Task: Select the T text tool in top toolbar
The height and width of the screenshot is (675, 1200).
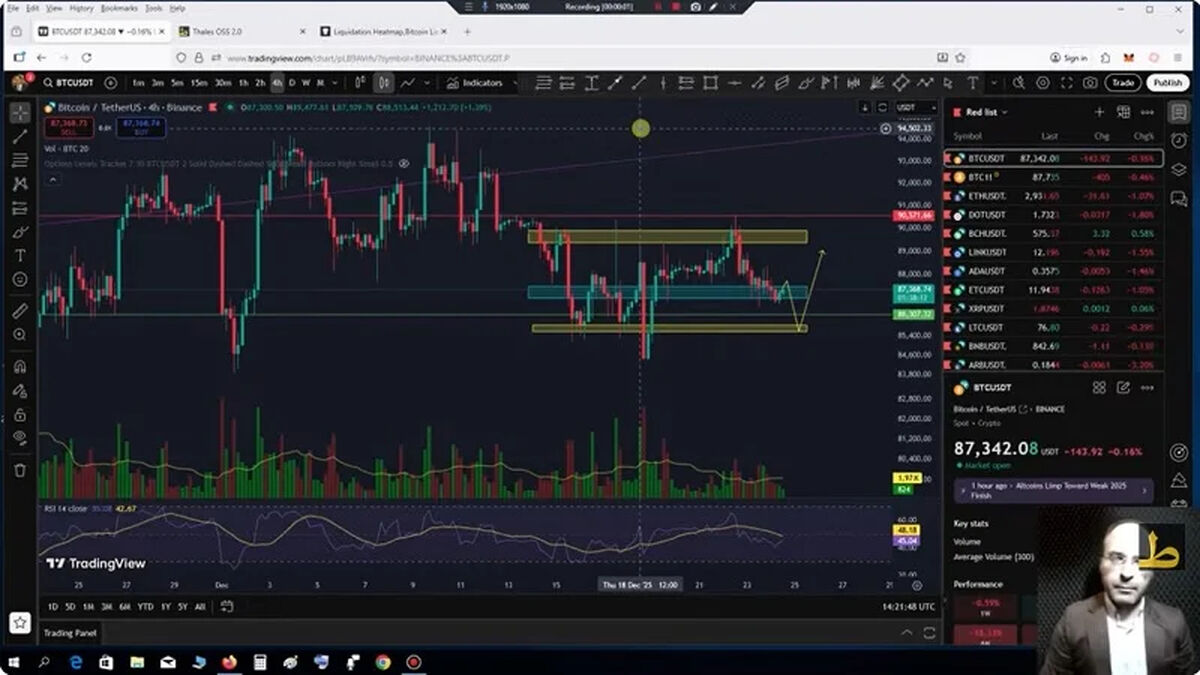Action: 972,83
